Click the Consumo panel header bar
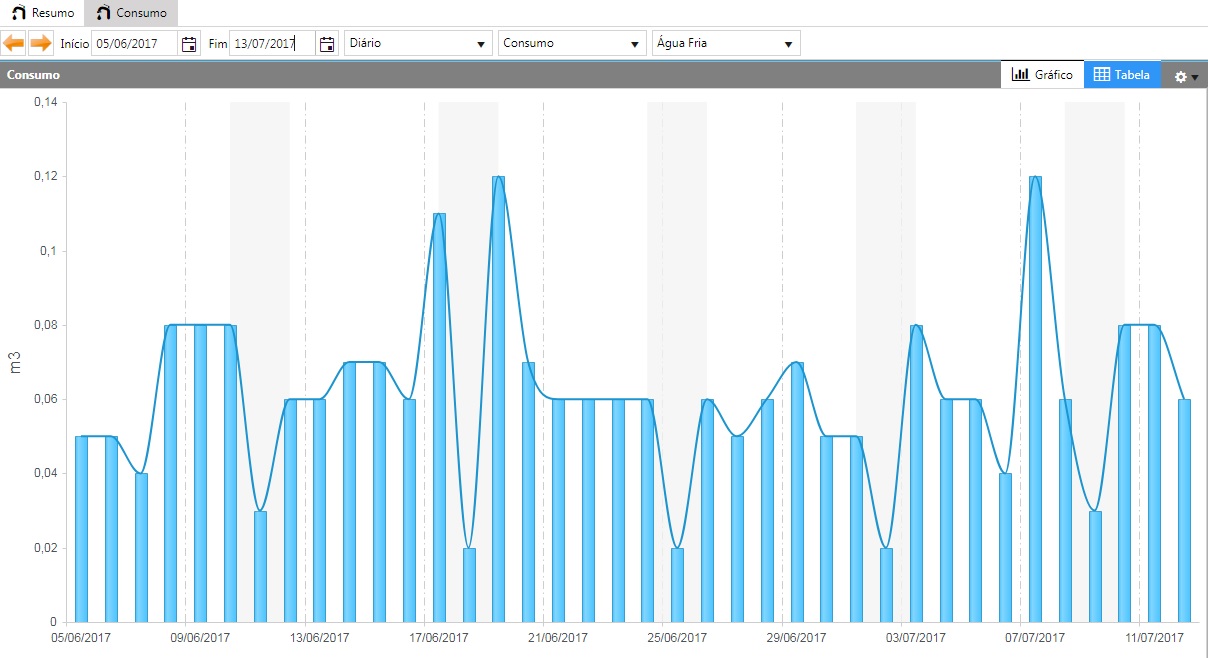1208x658 pixels. pyautogui.click(x=500, y=75)
